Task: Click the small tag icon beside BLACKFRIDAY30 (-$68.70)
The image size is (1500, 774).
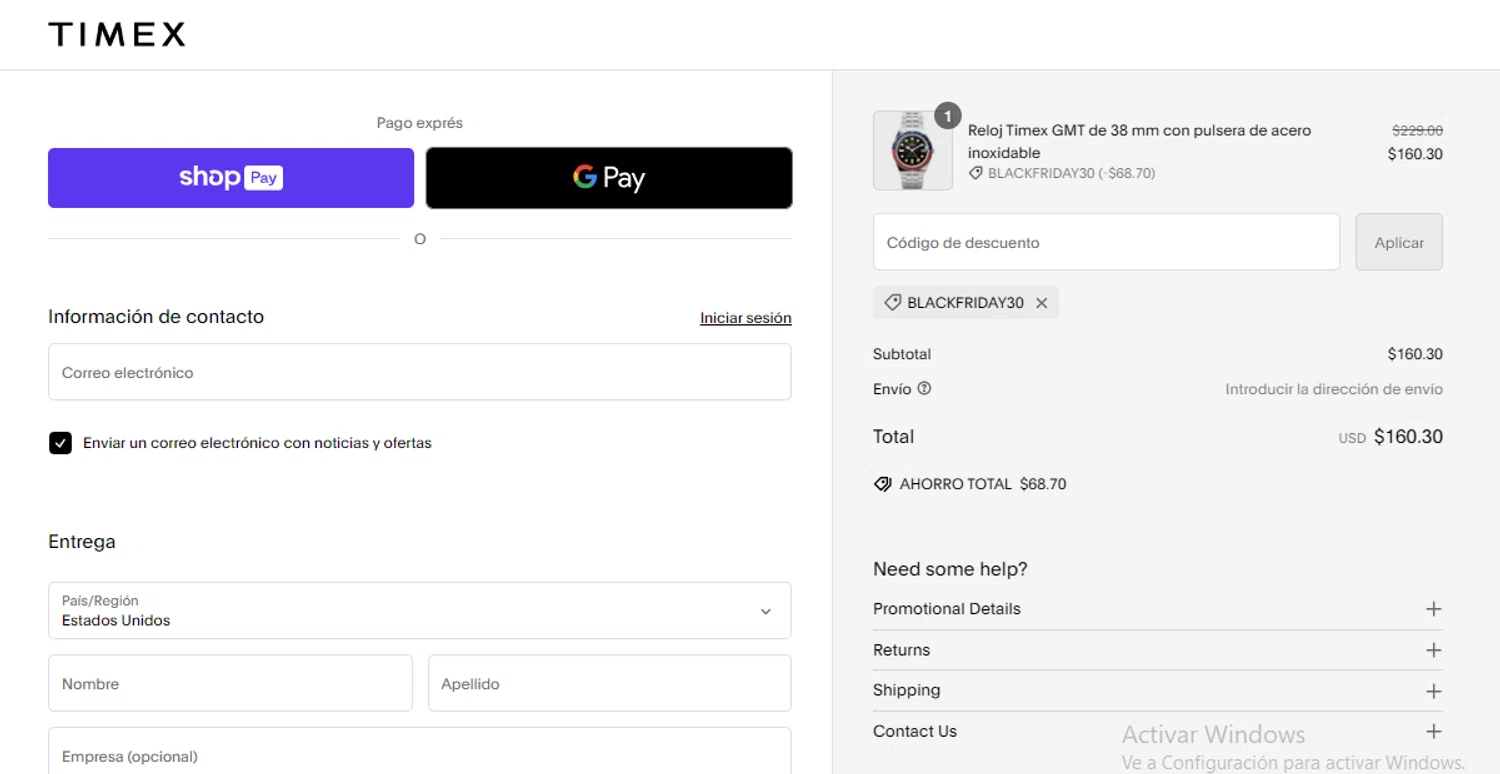Action: click(x=976, y=173)
